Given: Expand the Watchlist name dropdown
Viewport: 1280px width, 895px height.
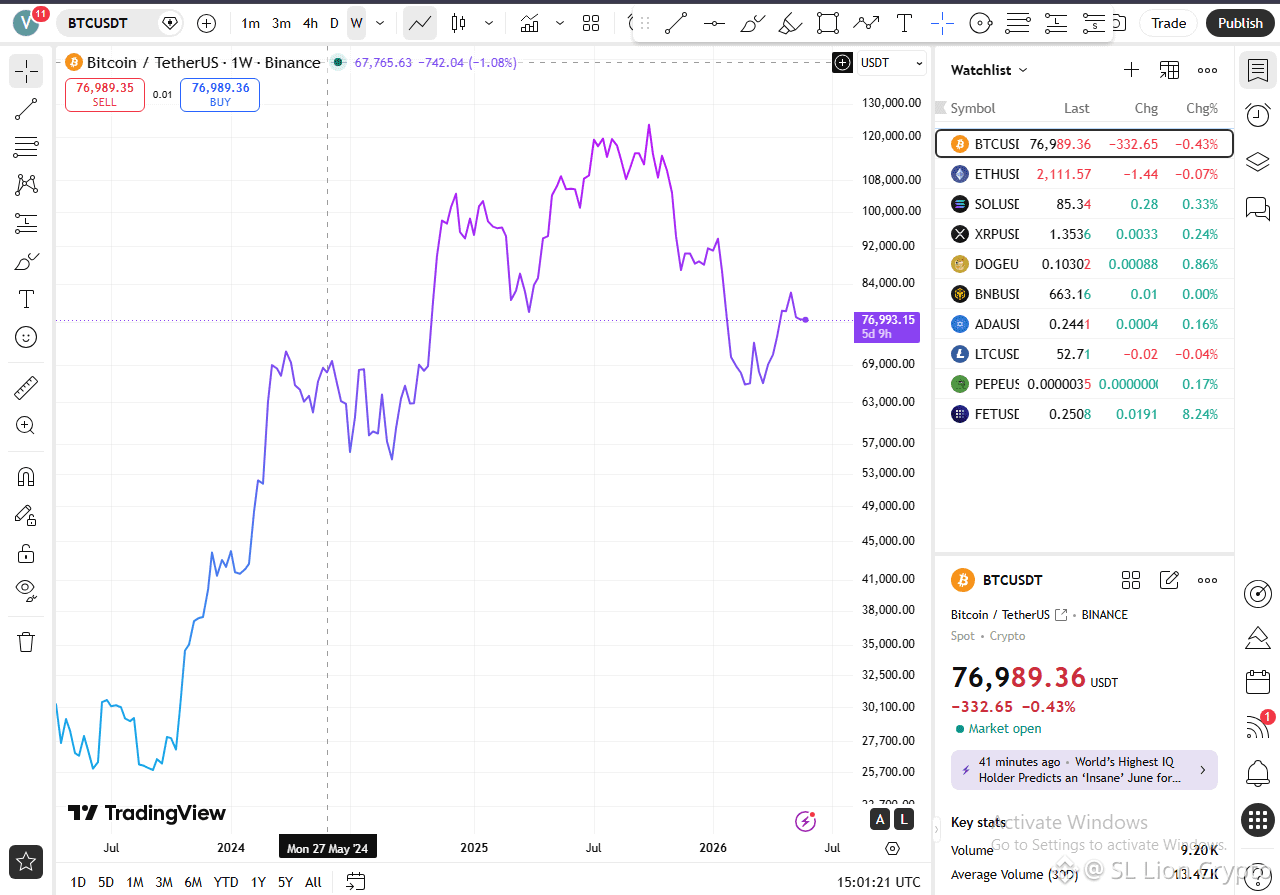Looking at the screenshot, I should point(989,70).
